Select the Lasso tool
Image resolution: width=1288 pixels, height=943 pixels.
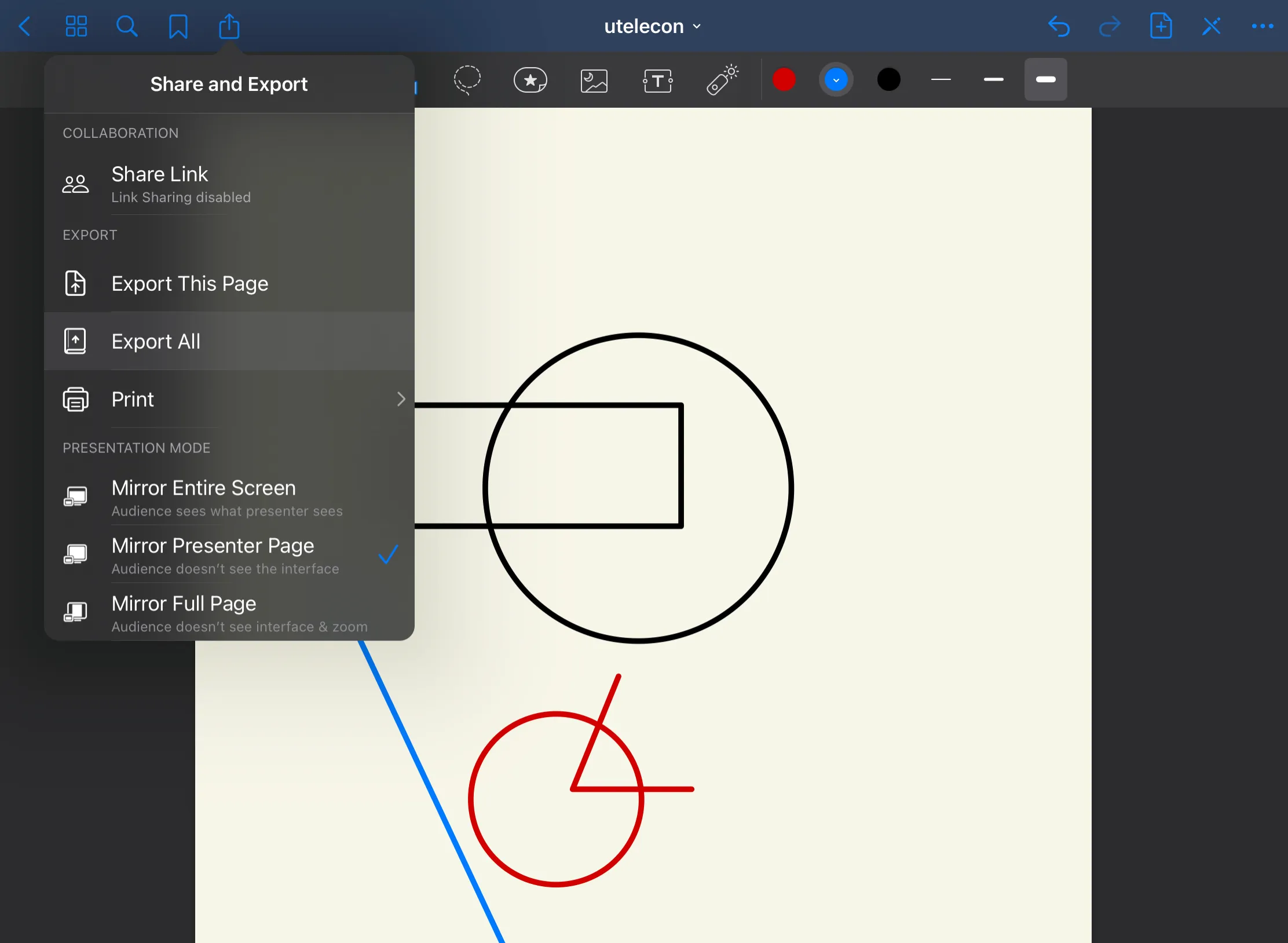[x=467, y=80]
